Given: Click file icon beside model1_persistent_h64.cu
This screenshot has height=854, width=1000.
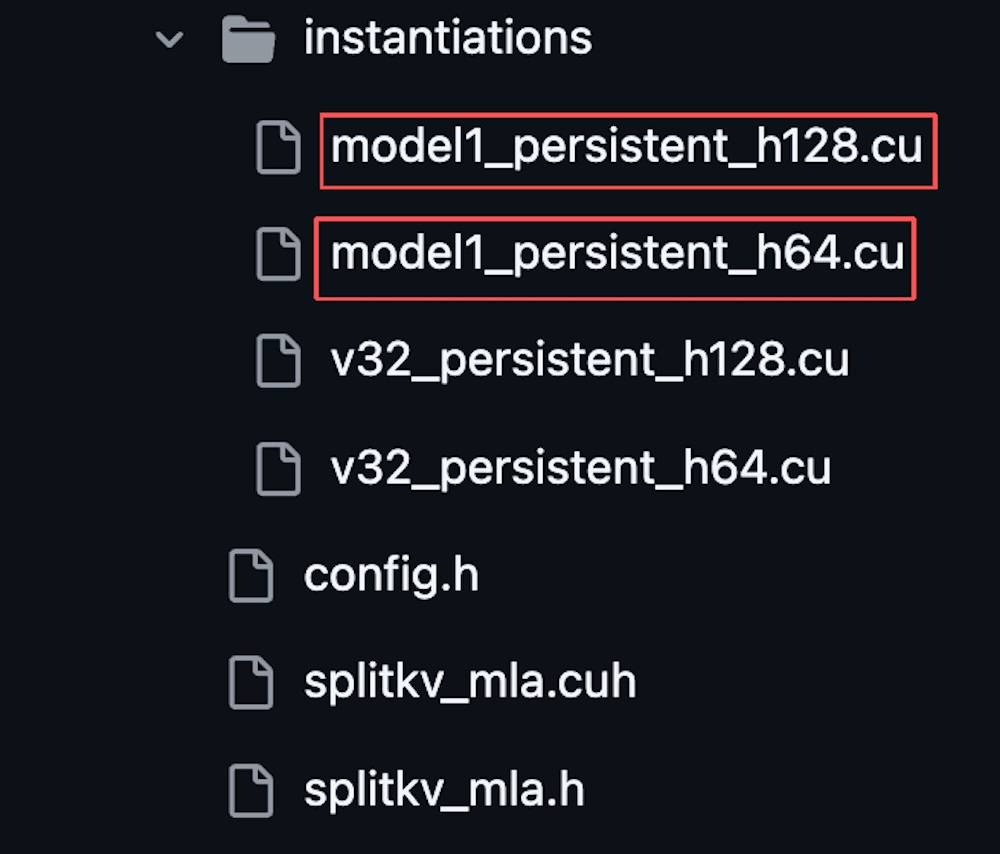Looking at the screenshot, I should coord(278,254).
